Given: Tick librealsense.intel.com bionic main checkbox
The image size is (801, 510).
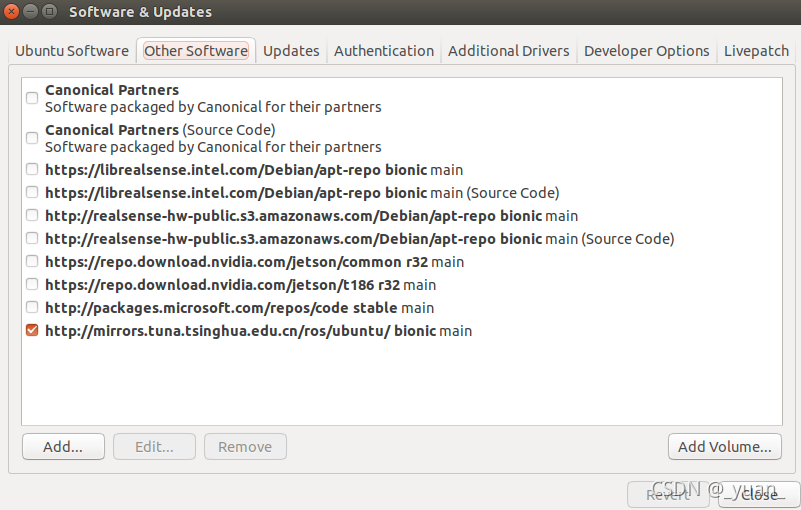Looking at the screenshot, I should [x=32, y=169].
